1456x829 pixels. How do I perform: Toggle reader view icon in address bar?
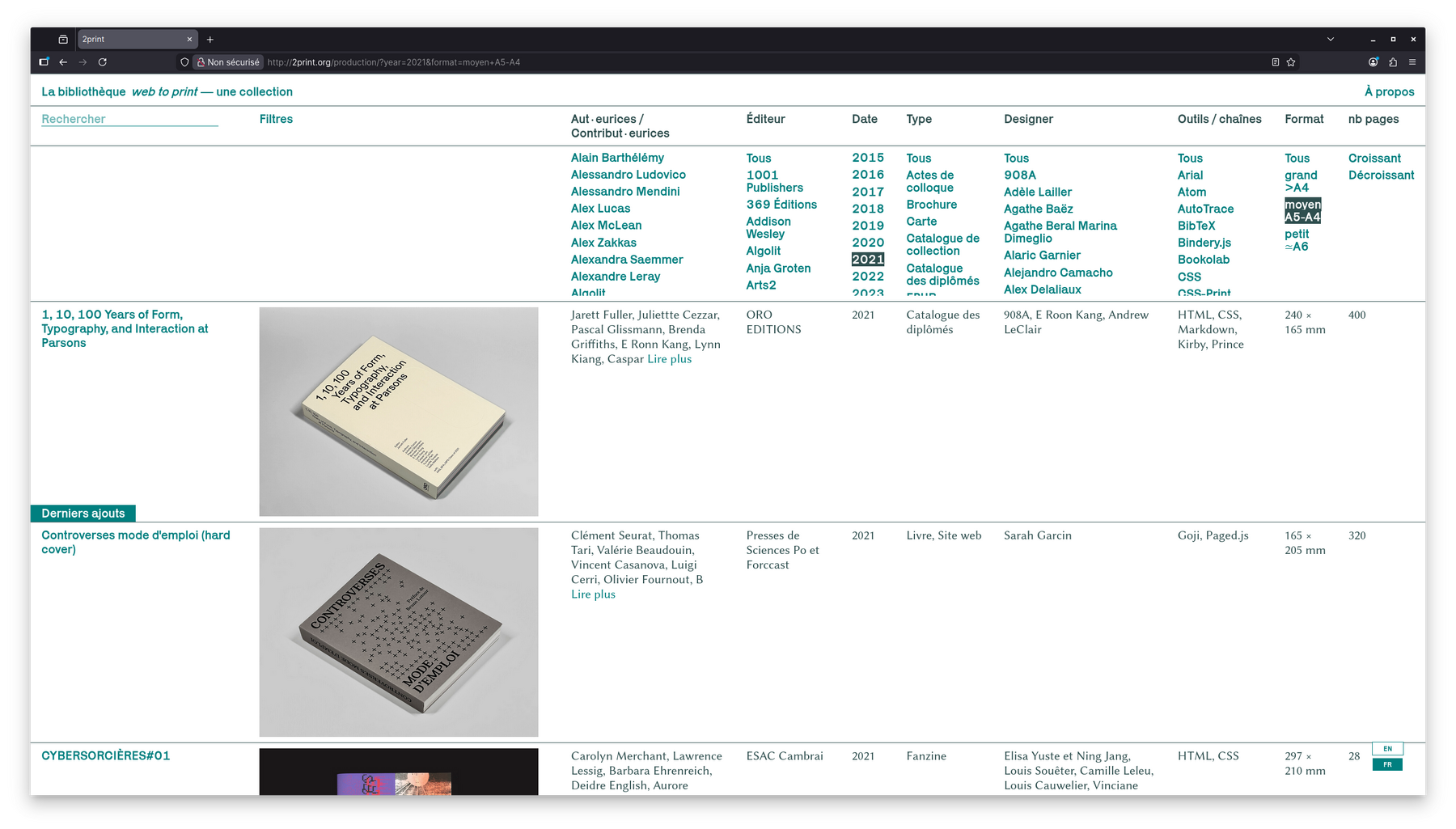(1276, 62)
